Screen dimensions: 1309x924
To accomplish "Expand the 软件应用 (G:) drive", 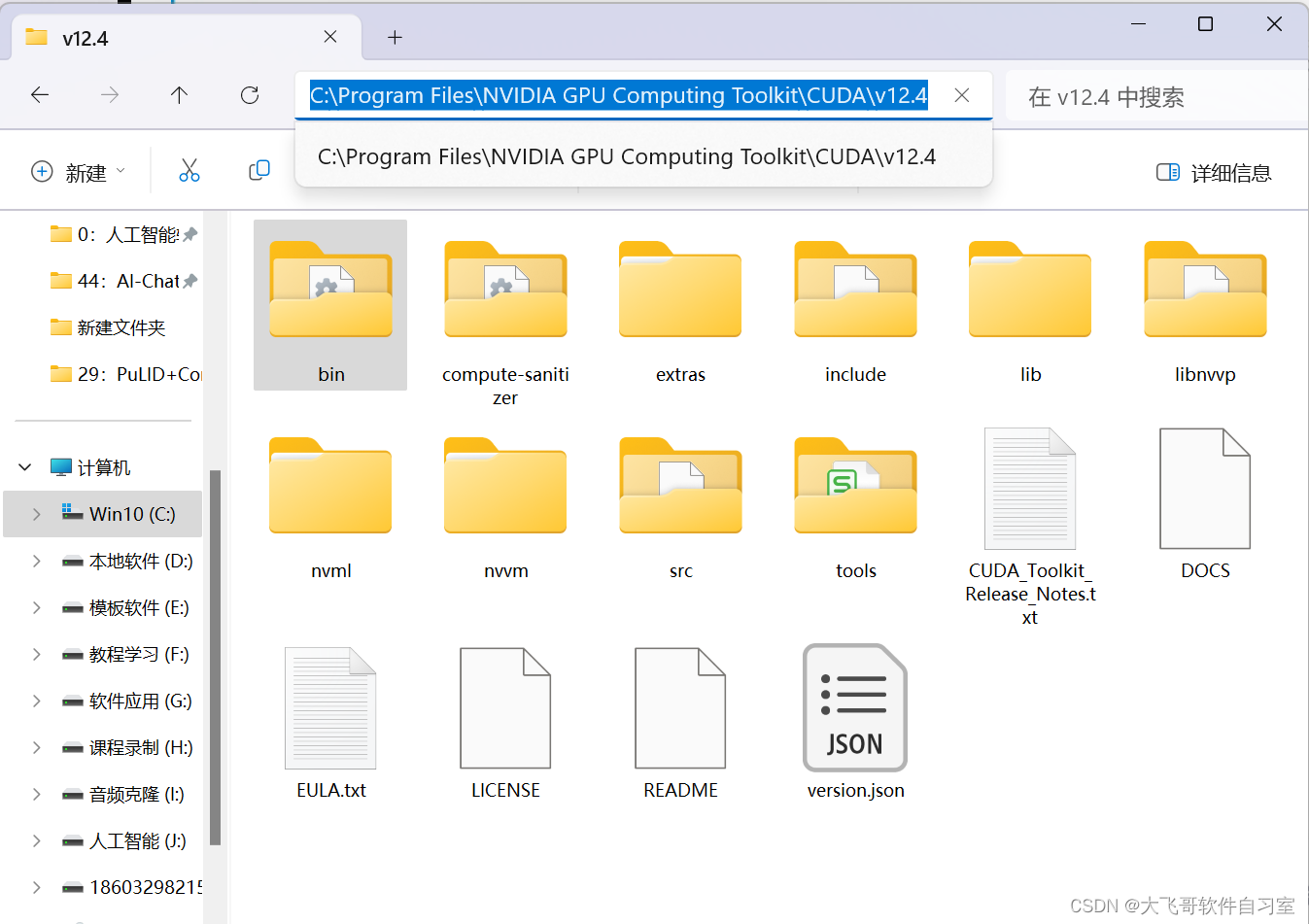I will [x=37, y=701].
